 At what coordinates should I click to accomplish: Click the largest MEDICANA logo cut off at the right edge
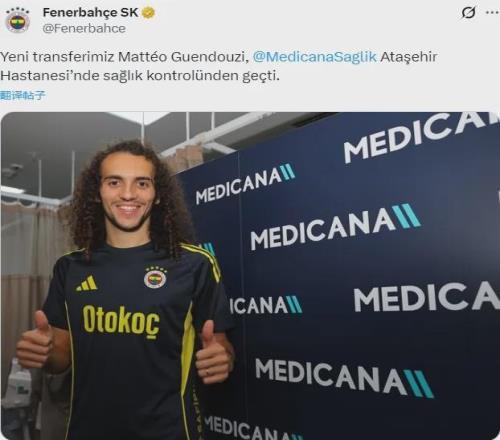point(427,296)
